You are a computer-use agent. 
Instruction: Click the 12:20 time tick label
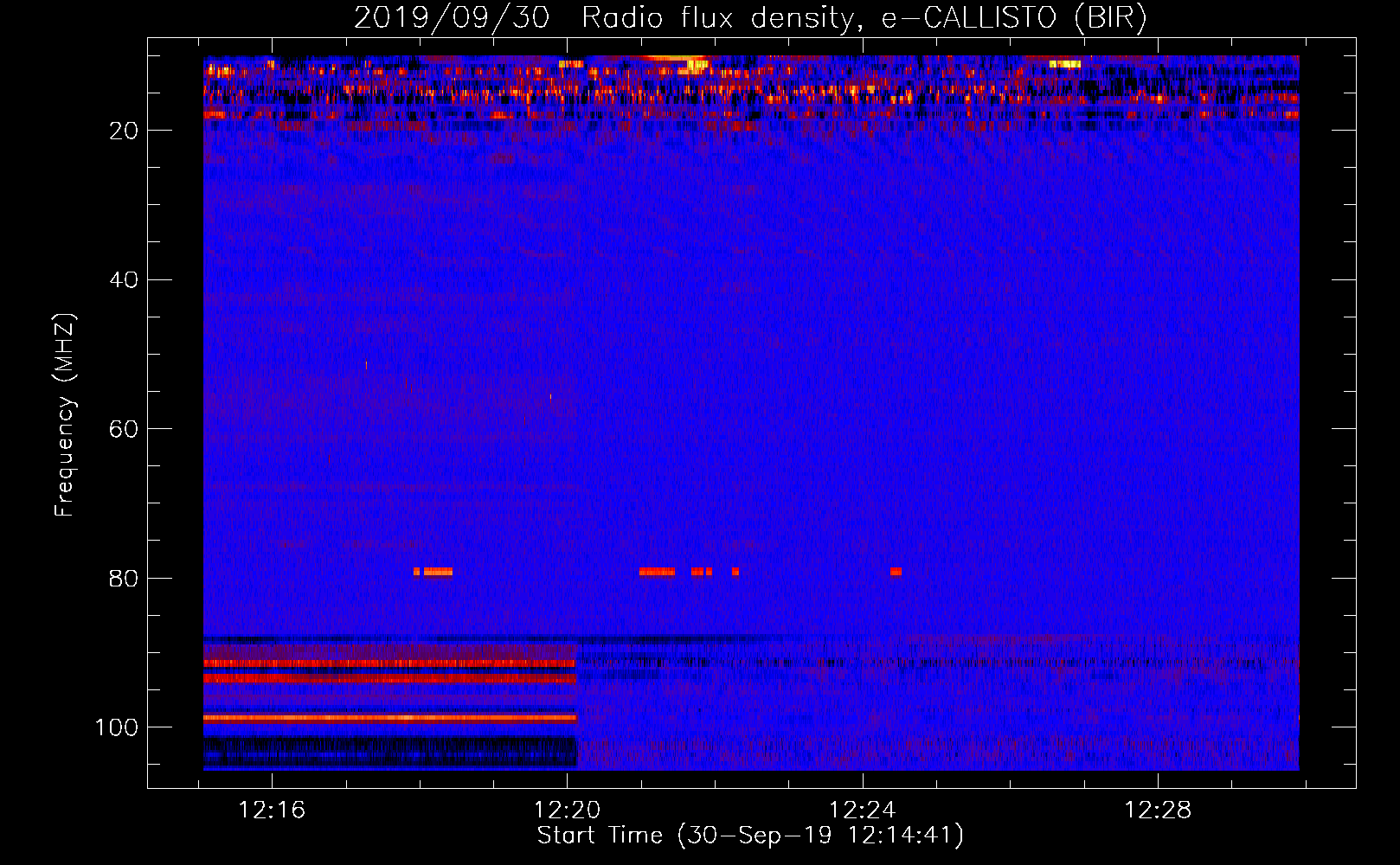(x=567, y=811)
